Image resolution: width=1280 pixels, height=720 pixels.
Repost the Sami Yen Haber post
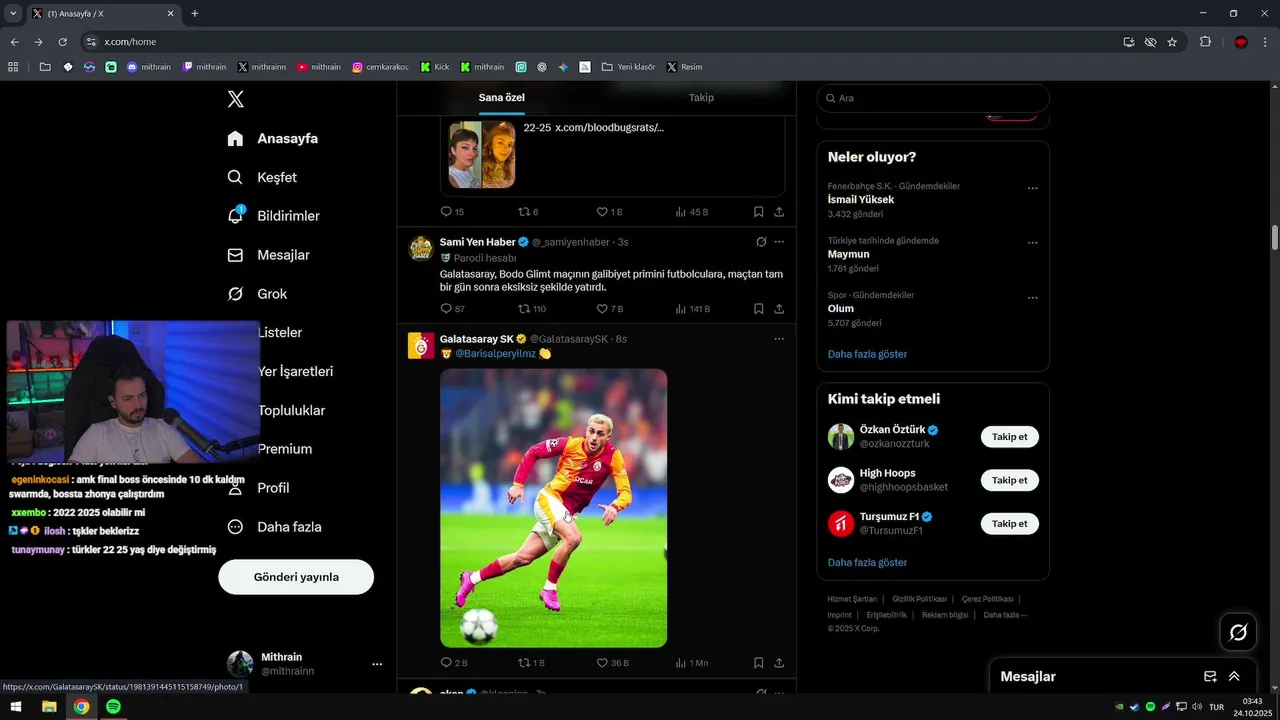coord(531,309)
